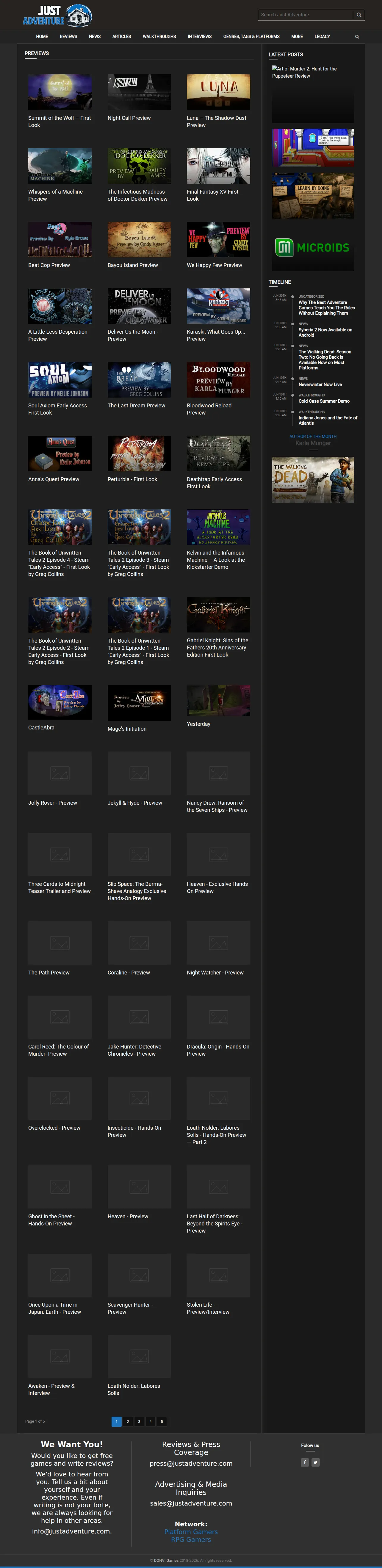The height and width of the screenshot is (1568, 382).
Task: Open the Overclocked - Preview link
Action: (x=54, y=1128)
